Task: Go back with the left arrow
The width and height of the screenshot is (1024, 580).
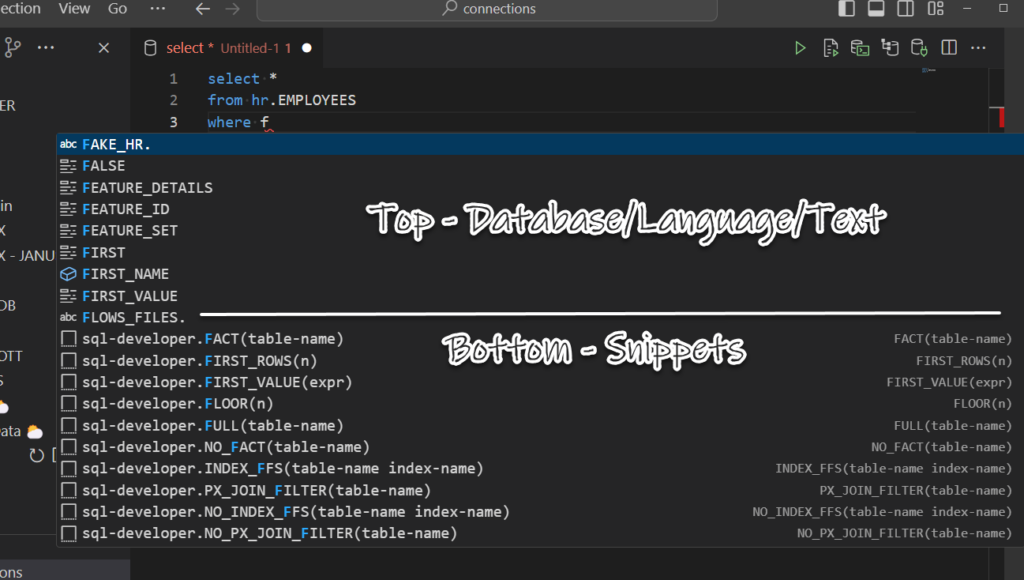Action: coord(203,8)
